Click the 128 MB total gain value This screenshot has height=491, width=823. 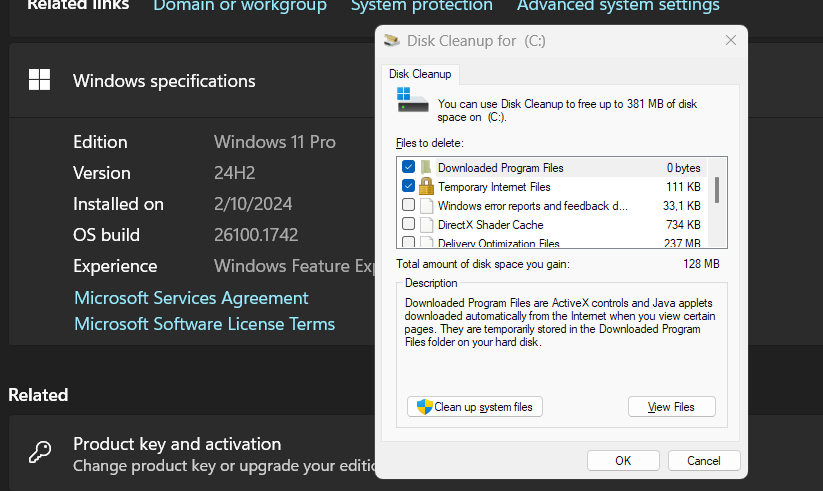coord(701,264)
